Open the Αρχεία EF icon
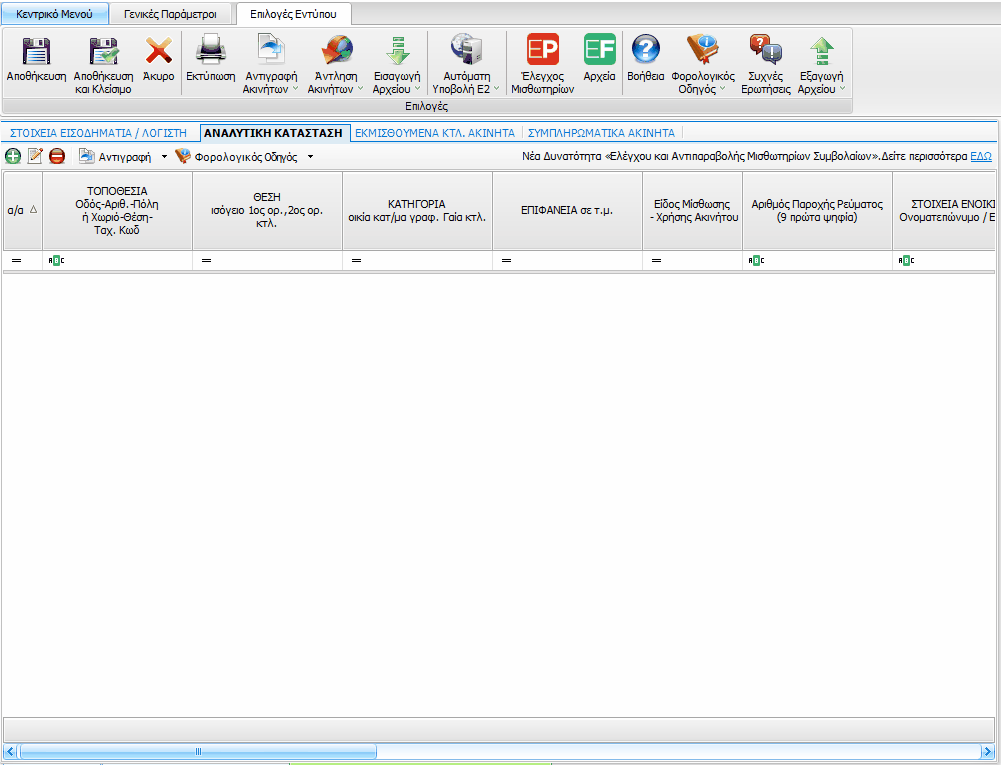Screen dimensions: 1001x765 [x=599, y=52]
